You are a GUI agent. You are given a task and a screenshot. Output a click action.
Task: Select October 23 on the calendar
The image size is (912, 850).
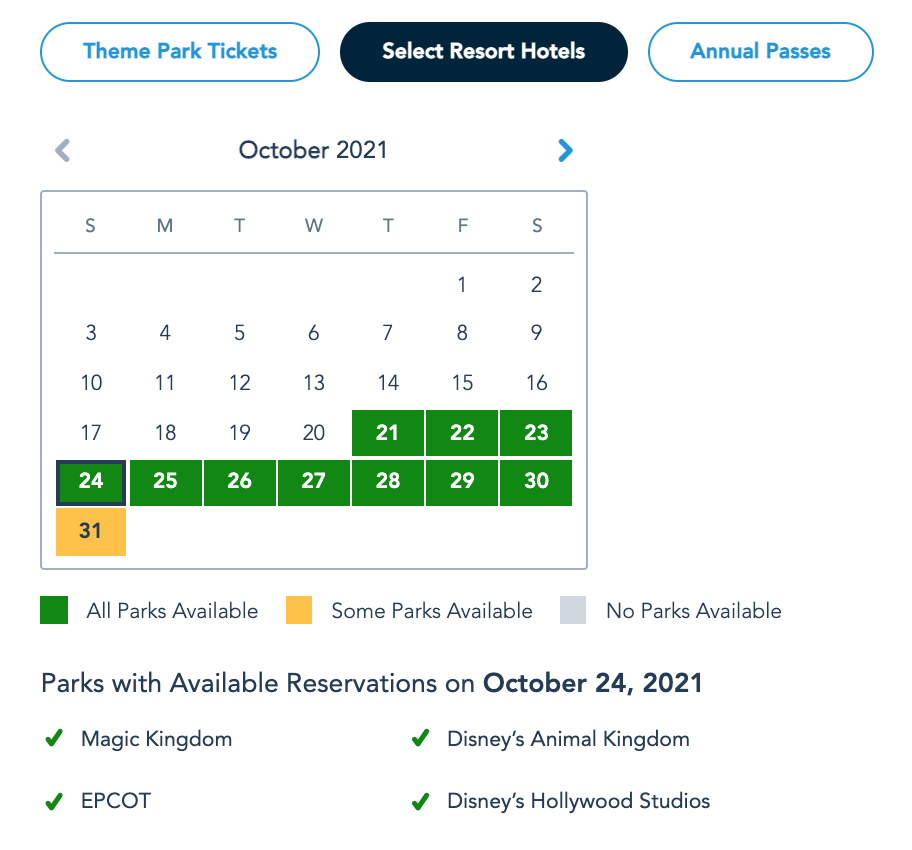[x=537, y=432]
